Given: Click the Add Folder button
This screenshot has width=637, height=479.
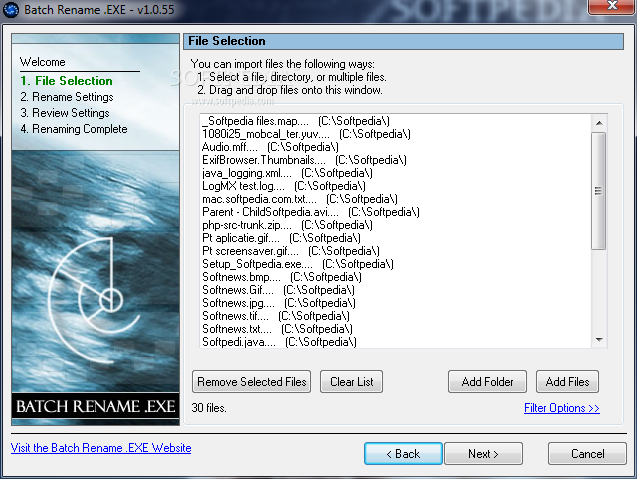Looking at the screenshot, I should click(x=488, y=381).
